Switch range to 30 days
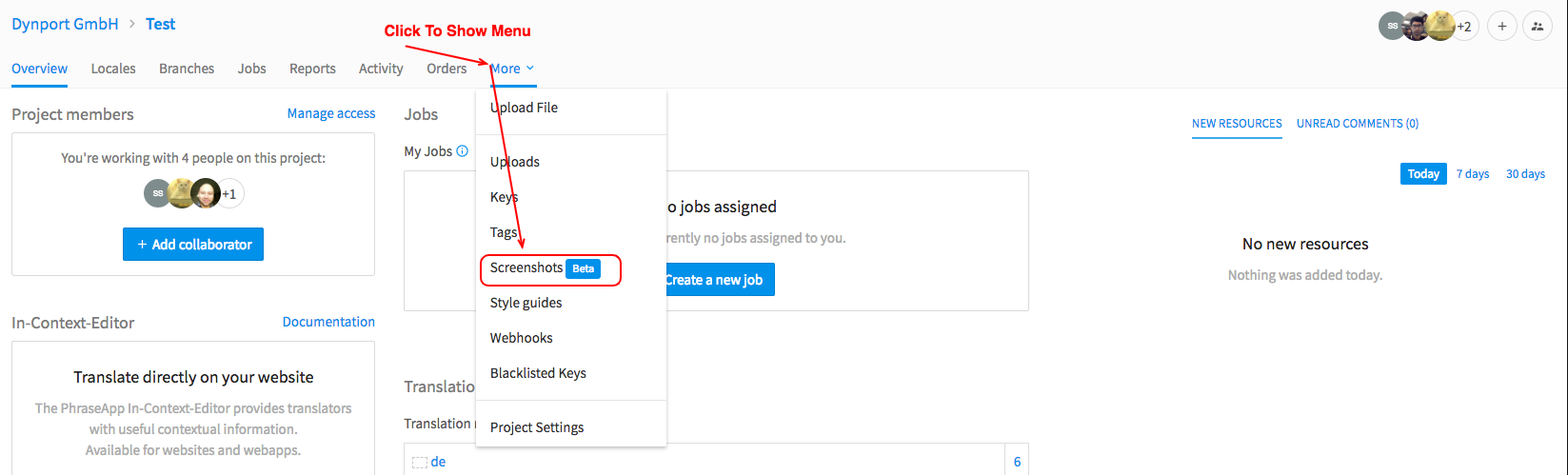The image size is (1568, 475). [x=1525, y=174]
